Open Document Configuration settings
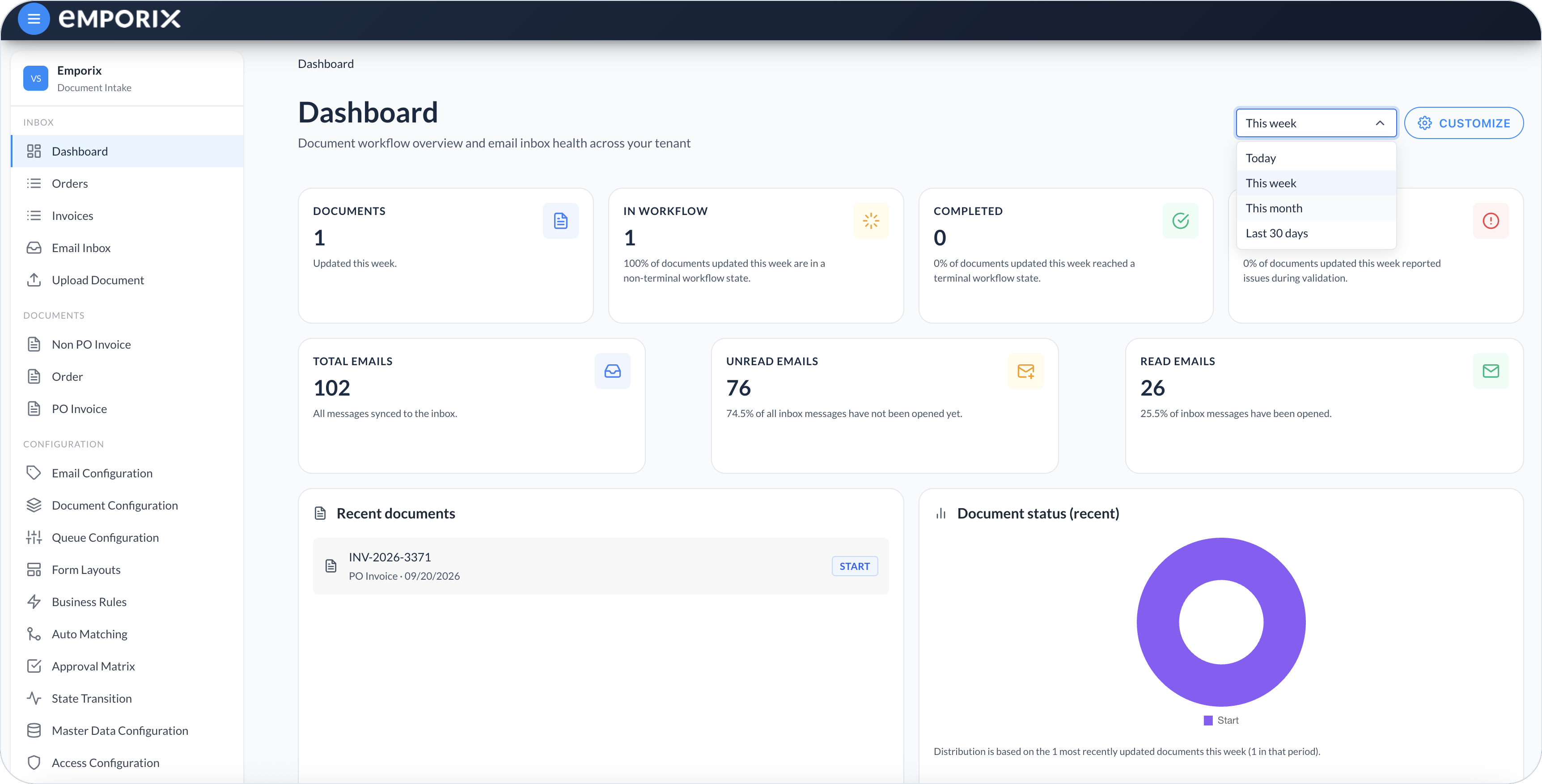This screenshot has height=784, width=1542. pos(127,506)
